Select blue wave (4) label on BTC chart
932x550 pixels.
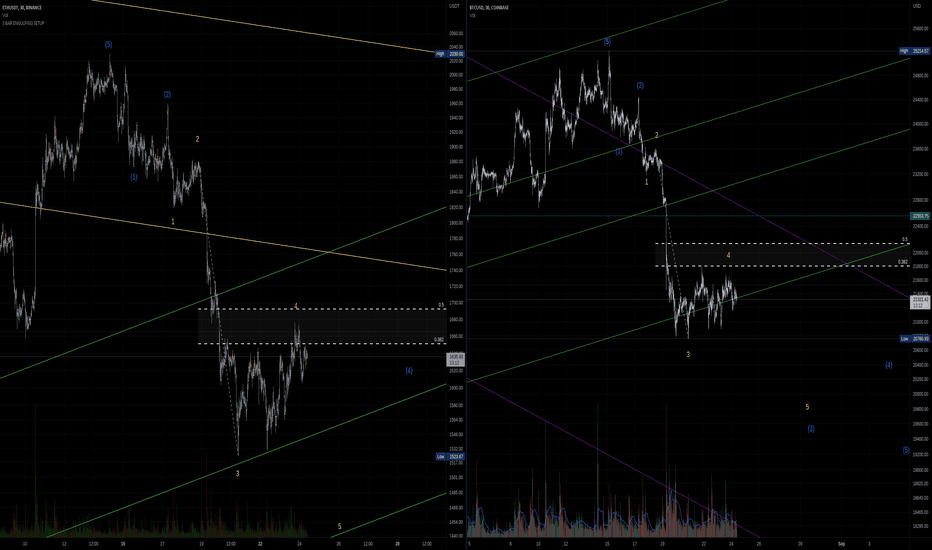889,365
